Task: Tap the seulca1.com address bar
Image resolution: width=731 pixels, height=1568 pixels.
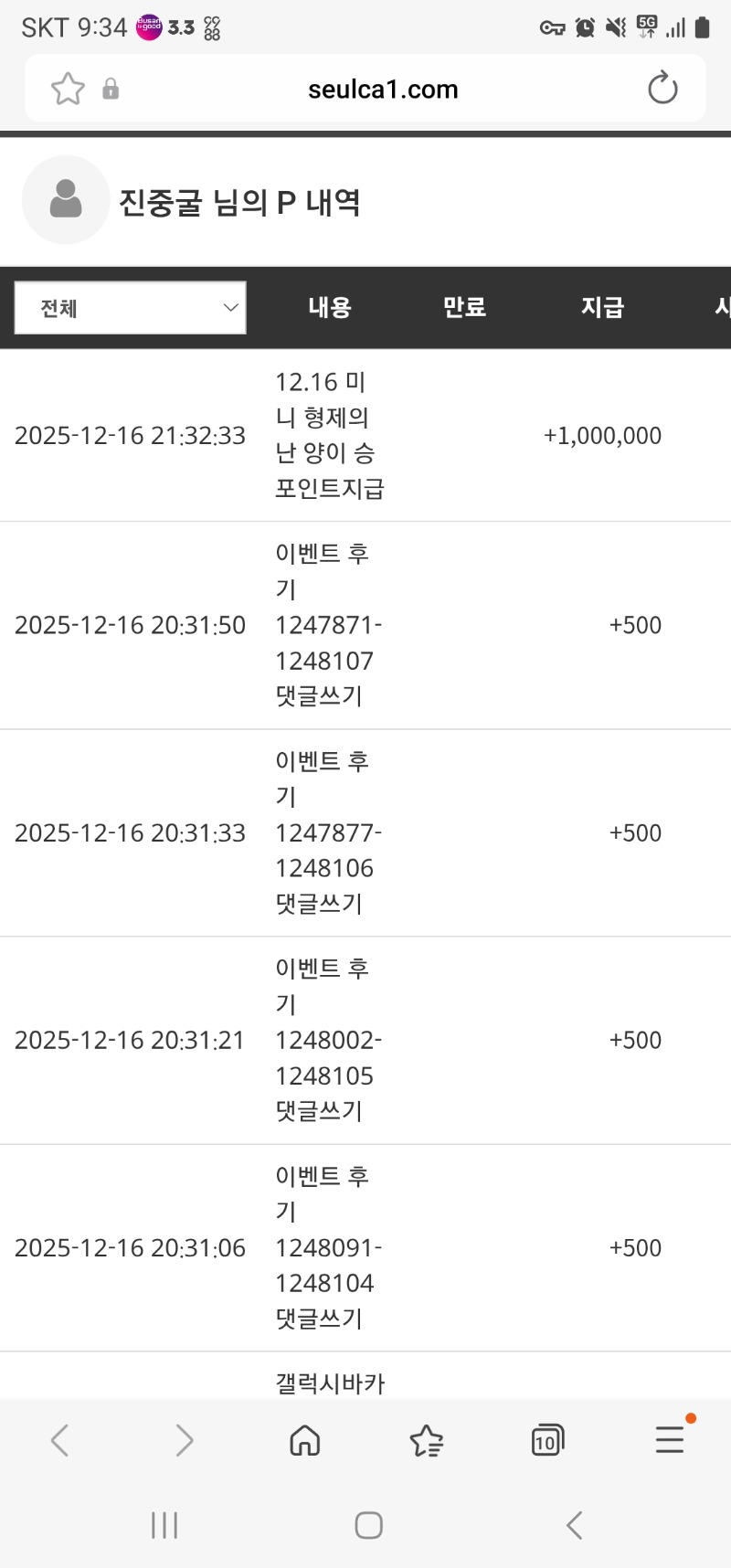Action: coord(383,90)
